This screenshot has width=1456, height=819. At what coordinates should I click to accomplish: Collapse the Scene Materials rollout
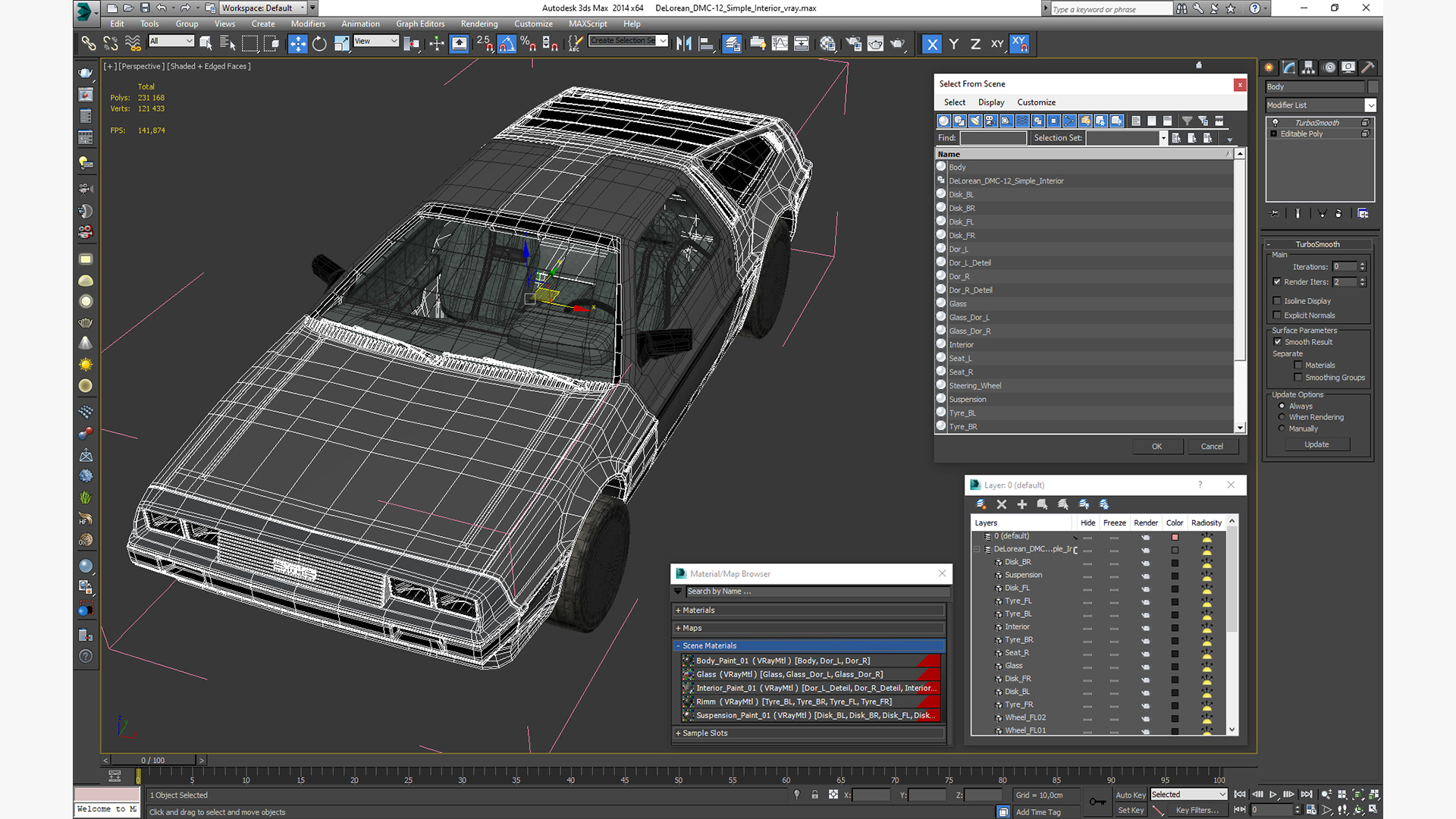click(809, 646)
